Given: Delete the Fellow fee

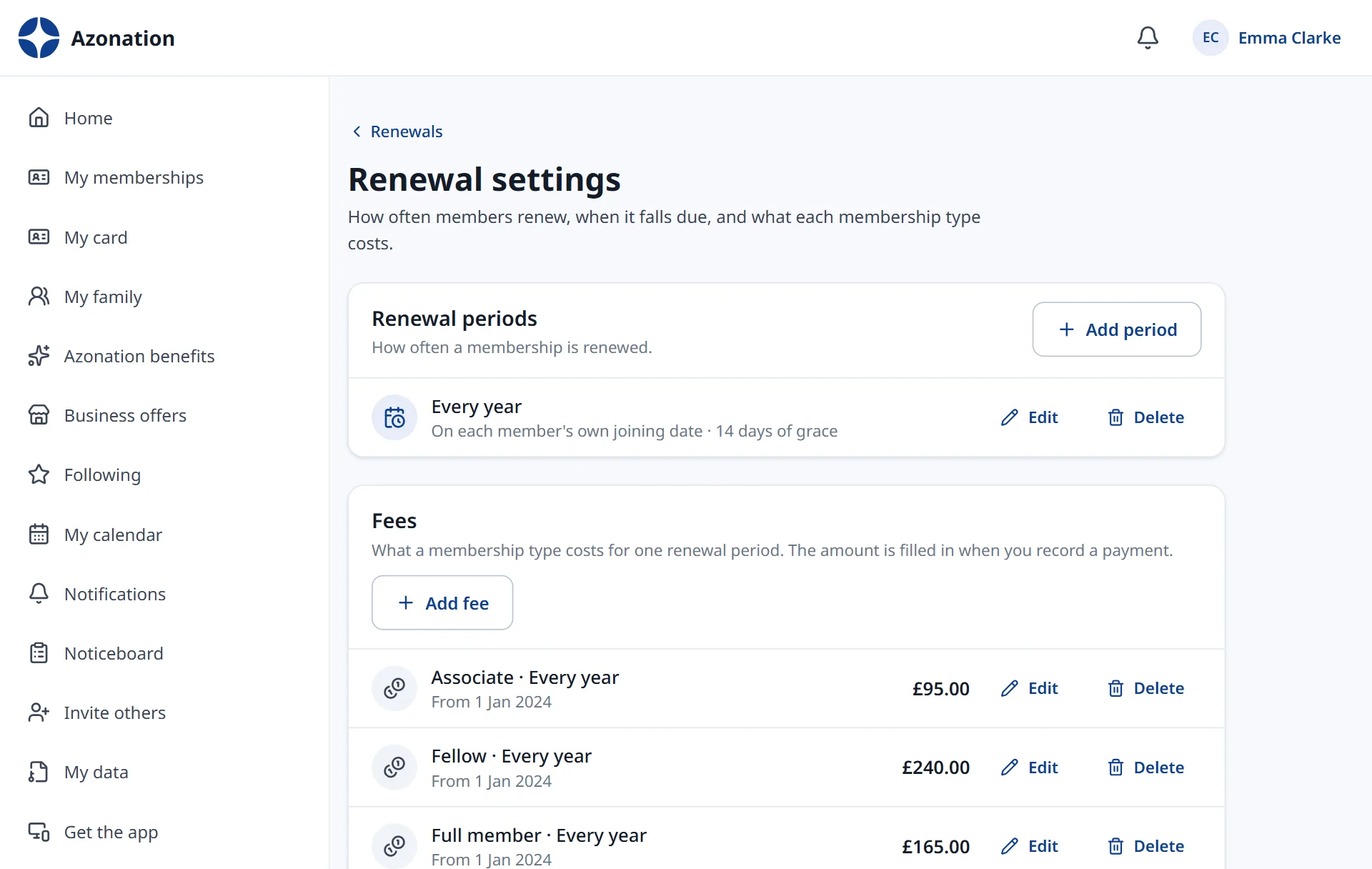Looking at the screenshot, I should point(1145,768).
